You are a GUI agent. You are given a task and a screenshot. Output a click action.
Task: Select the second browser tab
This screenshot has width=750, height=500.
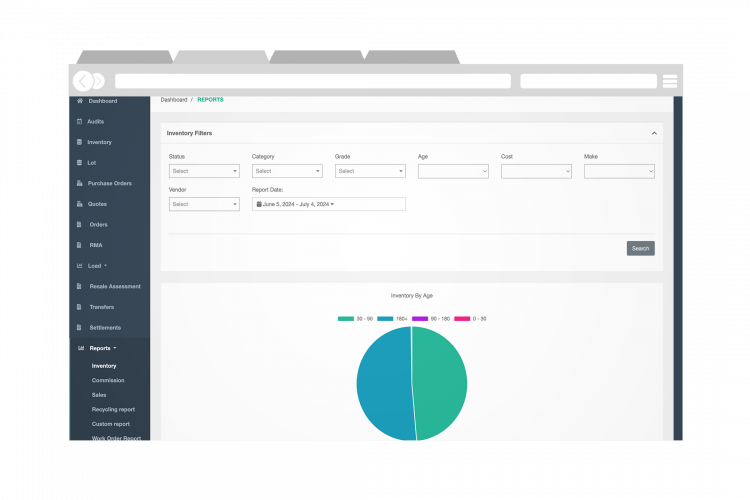click(221, 57)
